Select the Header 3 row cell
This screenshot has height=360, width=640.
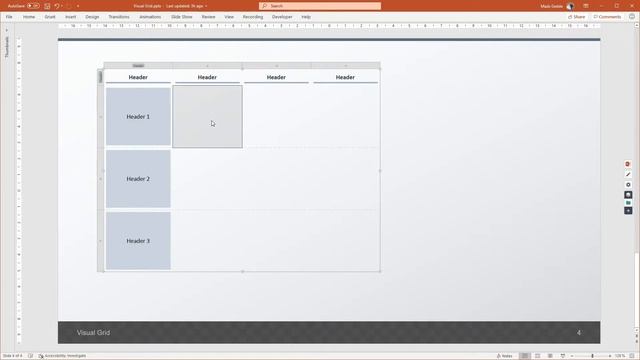tap(138, 241)
